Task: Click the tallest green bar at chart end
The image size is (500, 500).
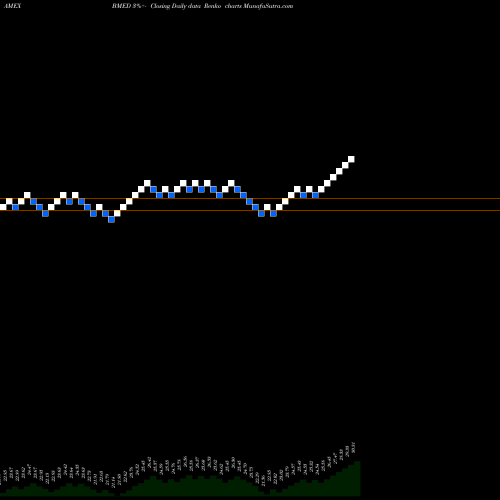Action: tap(357, 479)
